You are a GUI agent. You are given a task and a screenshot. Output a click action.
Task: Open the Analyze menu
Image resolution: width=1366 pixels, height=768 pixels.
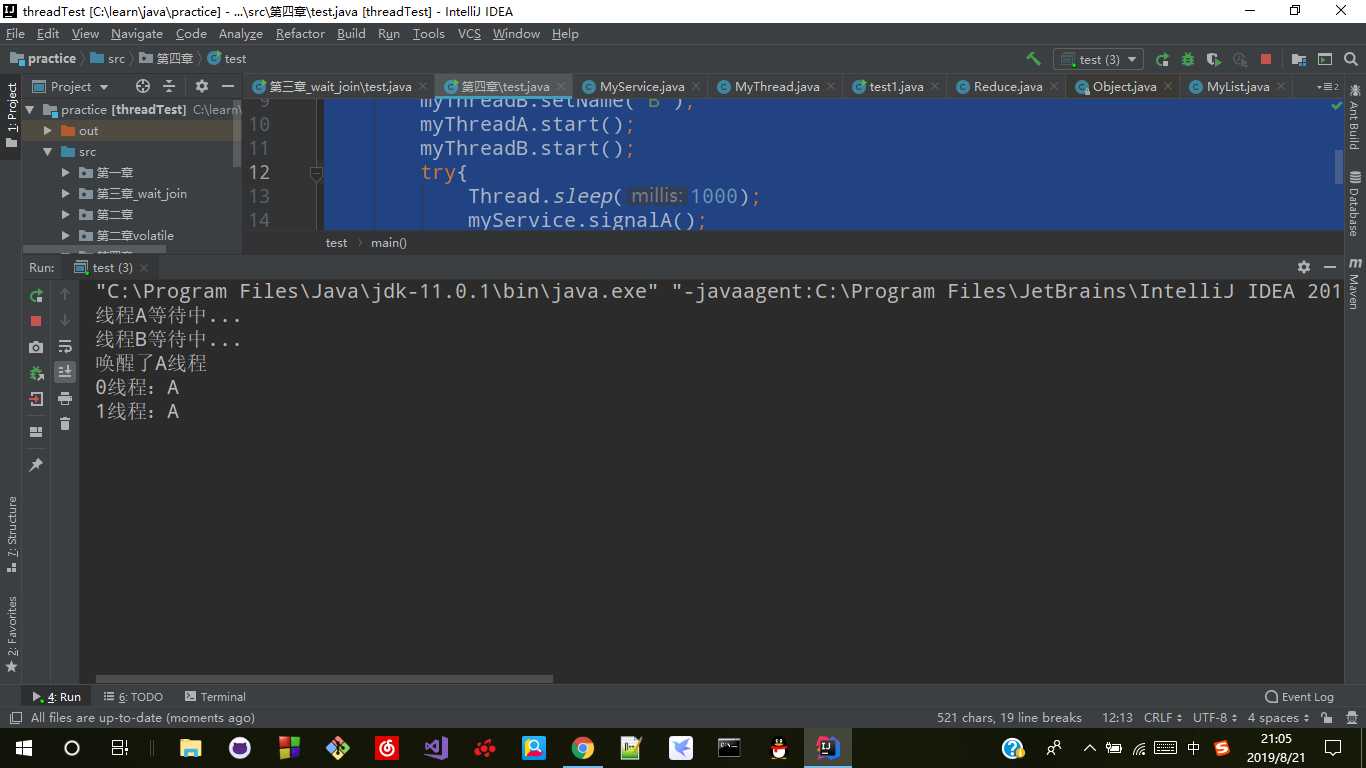click(241, 33)
